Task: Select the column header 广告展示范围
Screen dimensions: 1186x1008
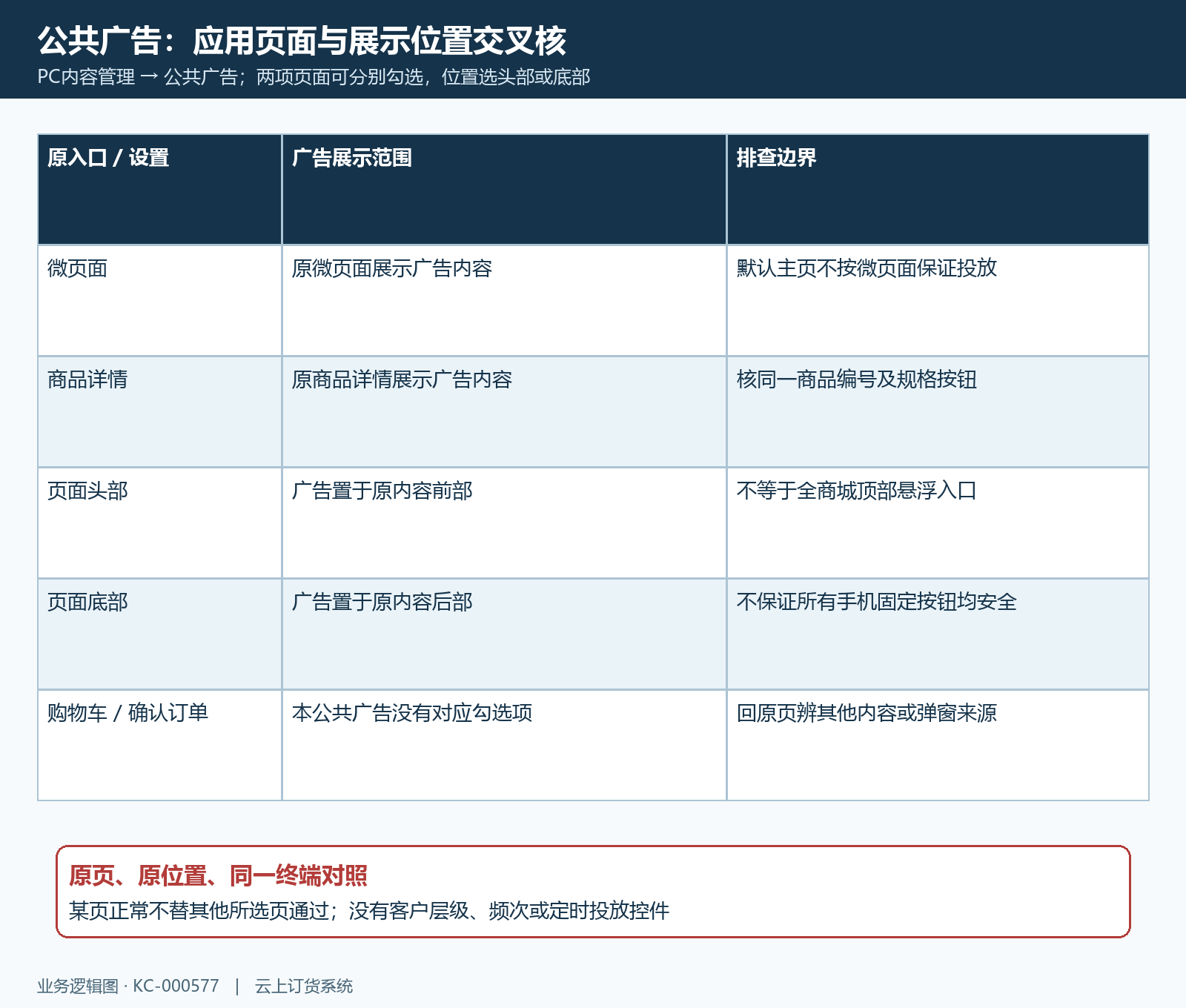Action: coord(504,189)
